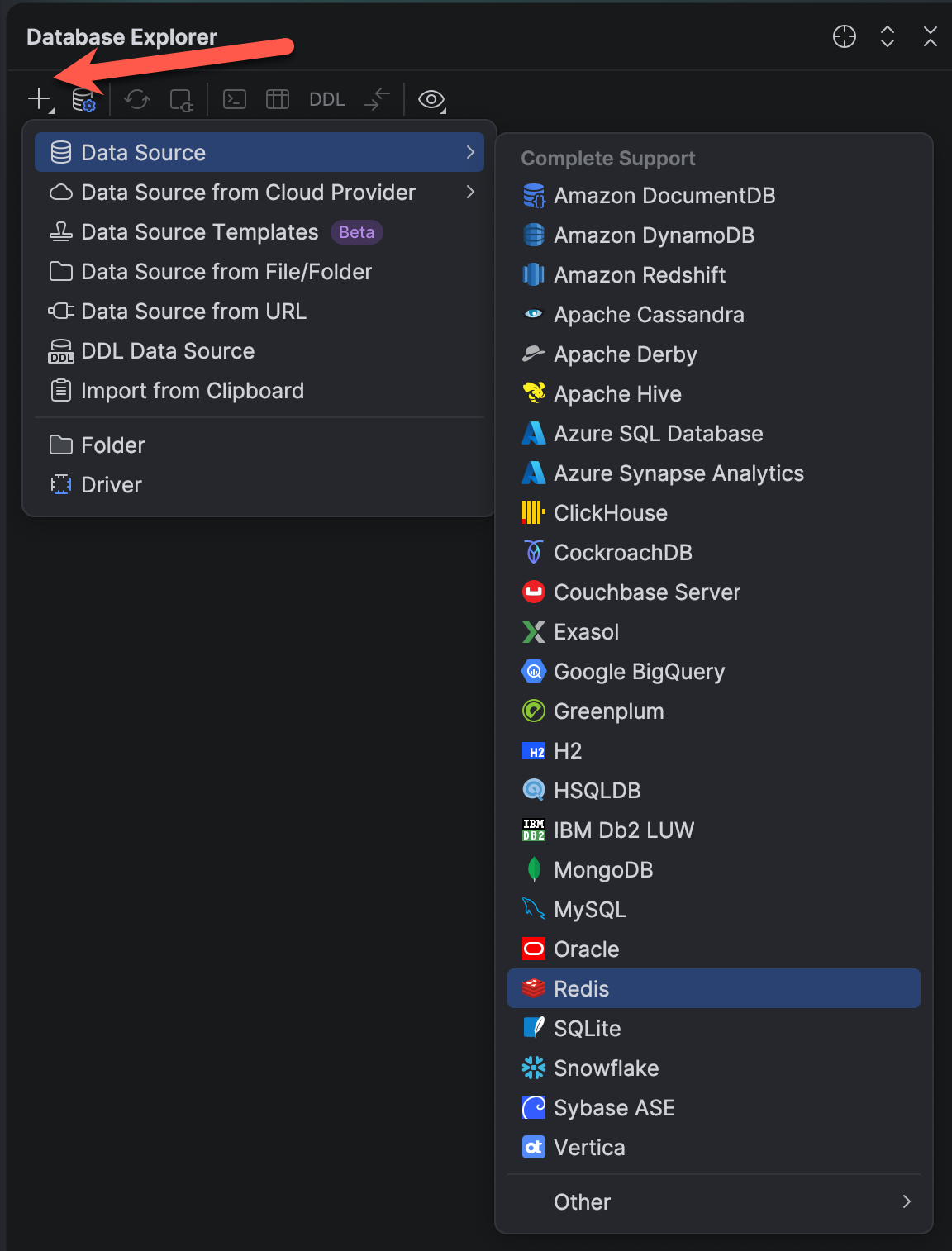The image size is (952, 1251).
Task: Choose Sybase ASE data source
Action: tap(714, 1108)
